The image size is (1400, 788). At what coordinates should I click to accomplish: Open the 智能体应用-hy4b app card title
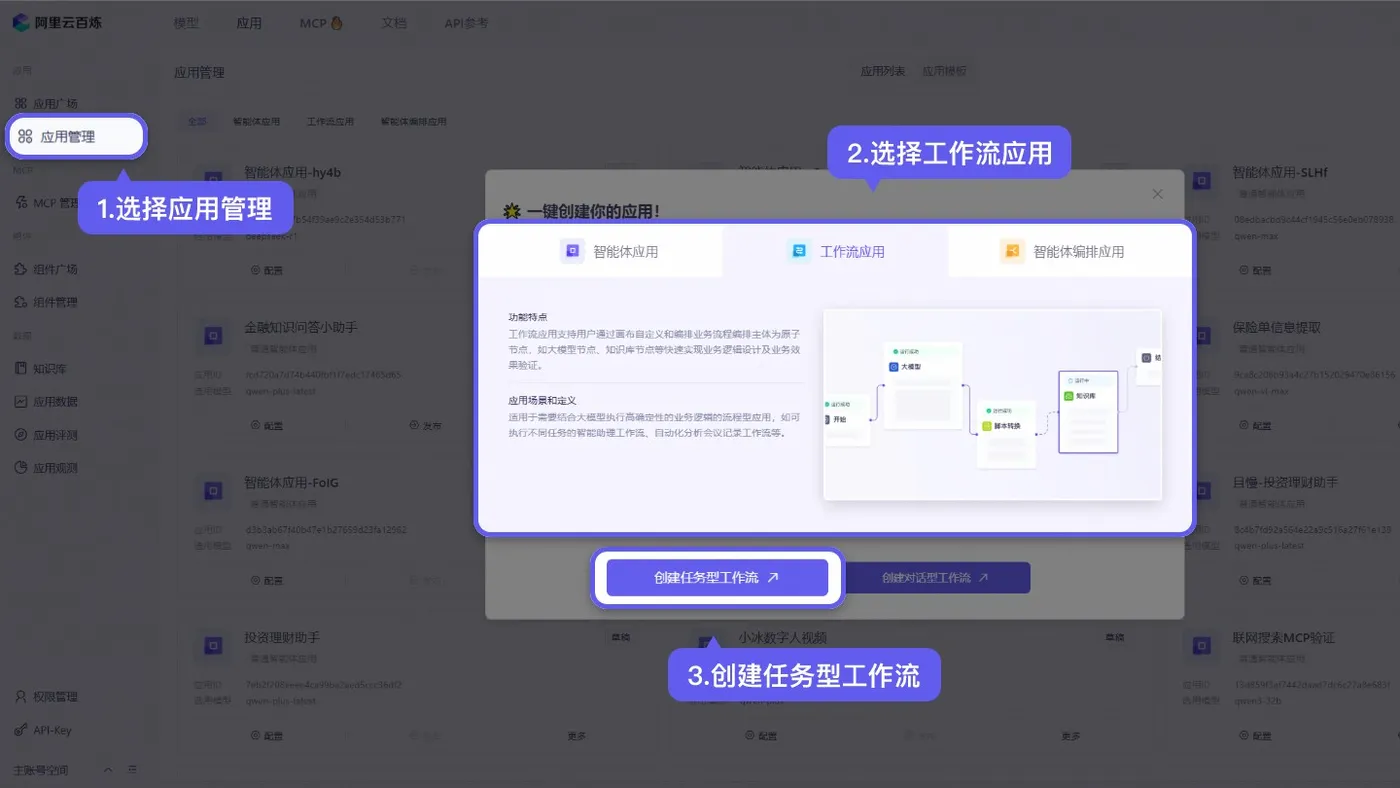[292, 172]
